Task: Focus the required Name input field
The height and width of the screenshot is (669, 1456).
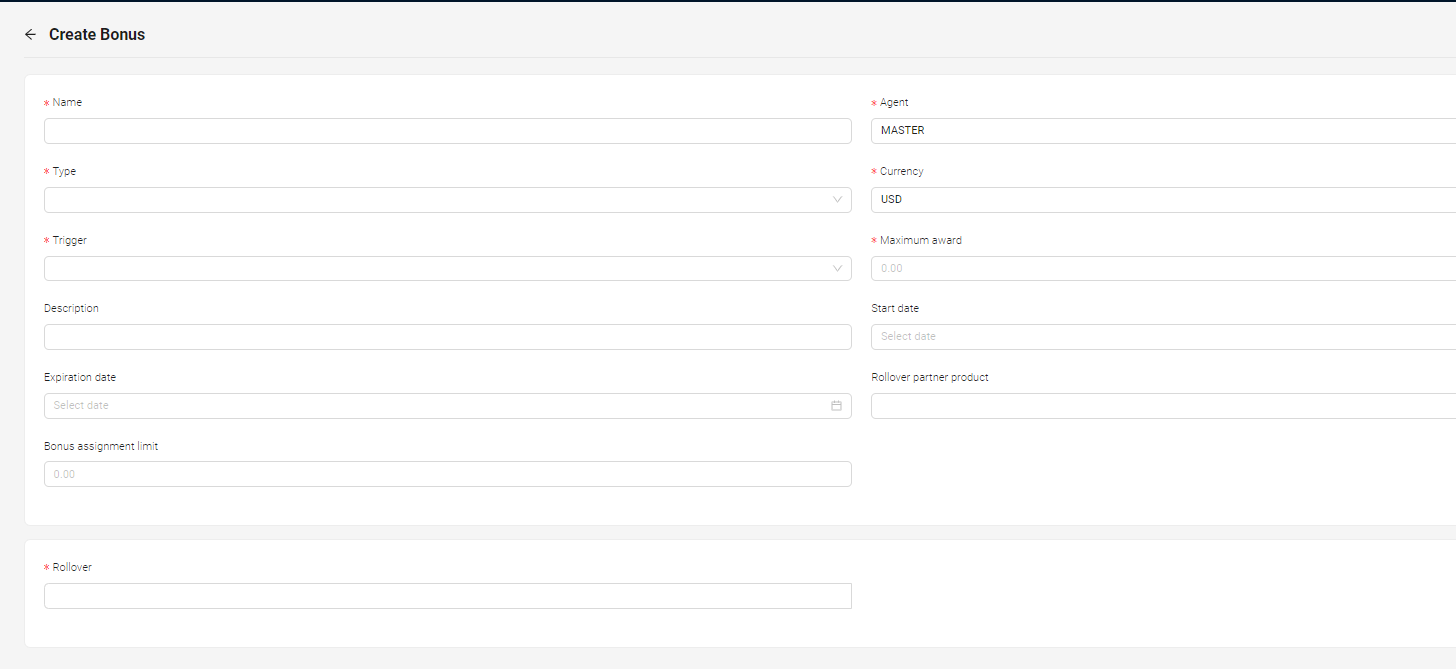Action: [x=448, y=130]
